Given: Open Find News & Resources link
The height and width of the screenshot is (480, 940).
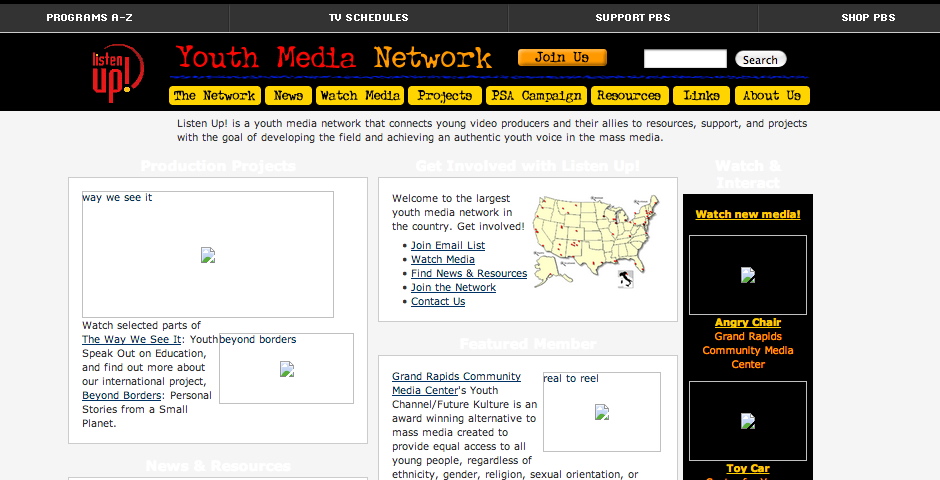Looking at the screenshot, I should (469, 273).
